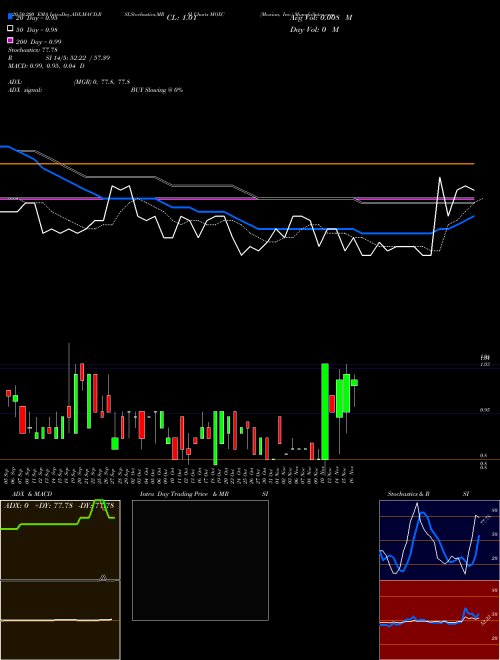Click the 'BUY Slowing @ 0%' signal text
The height and width of the screenshot is (660, 500).
[157, 90]
